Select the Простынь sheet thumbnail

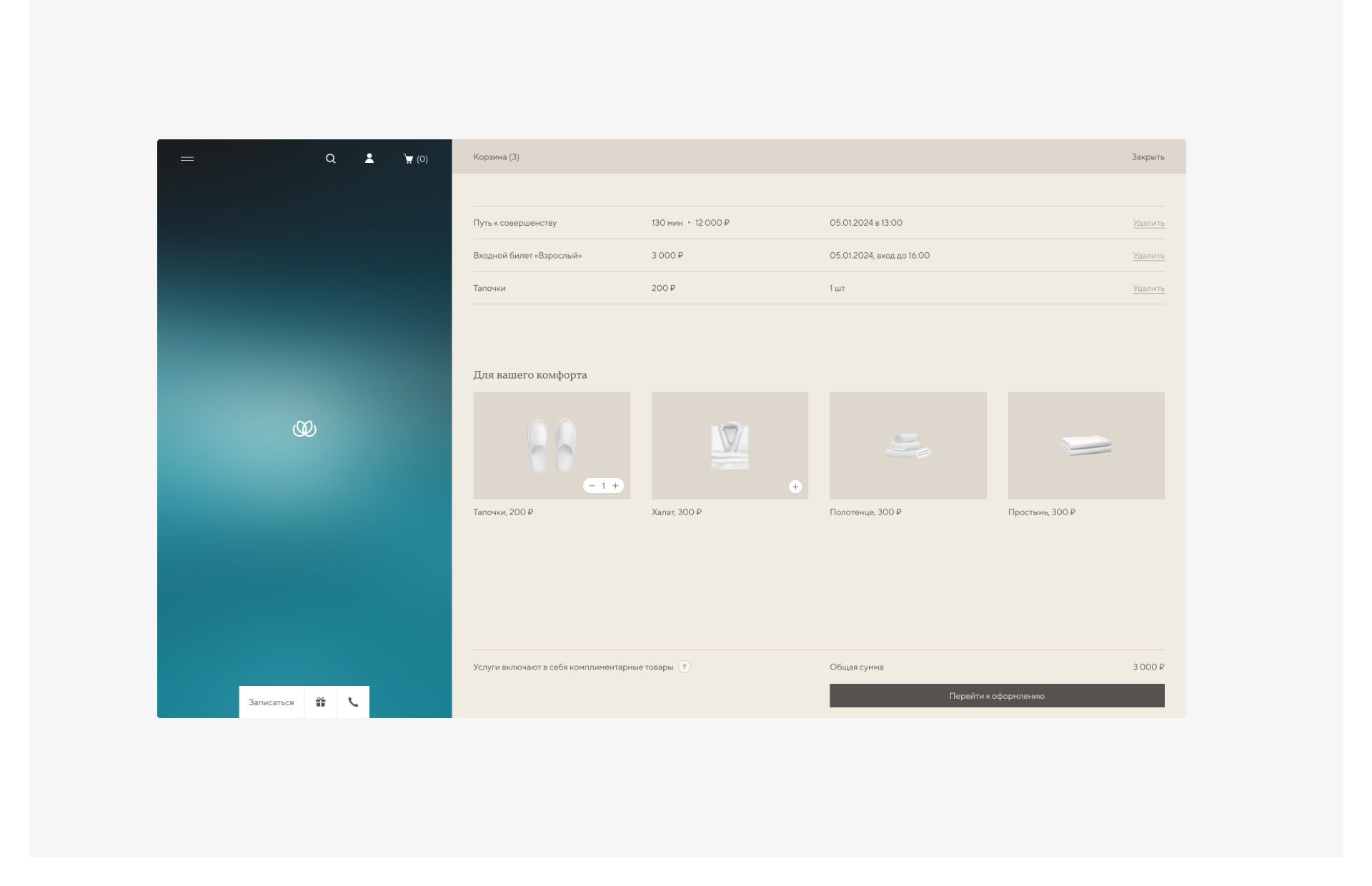pos(1086,446)
